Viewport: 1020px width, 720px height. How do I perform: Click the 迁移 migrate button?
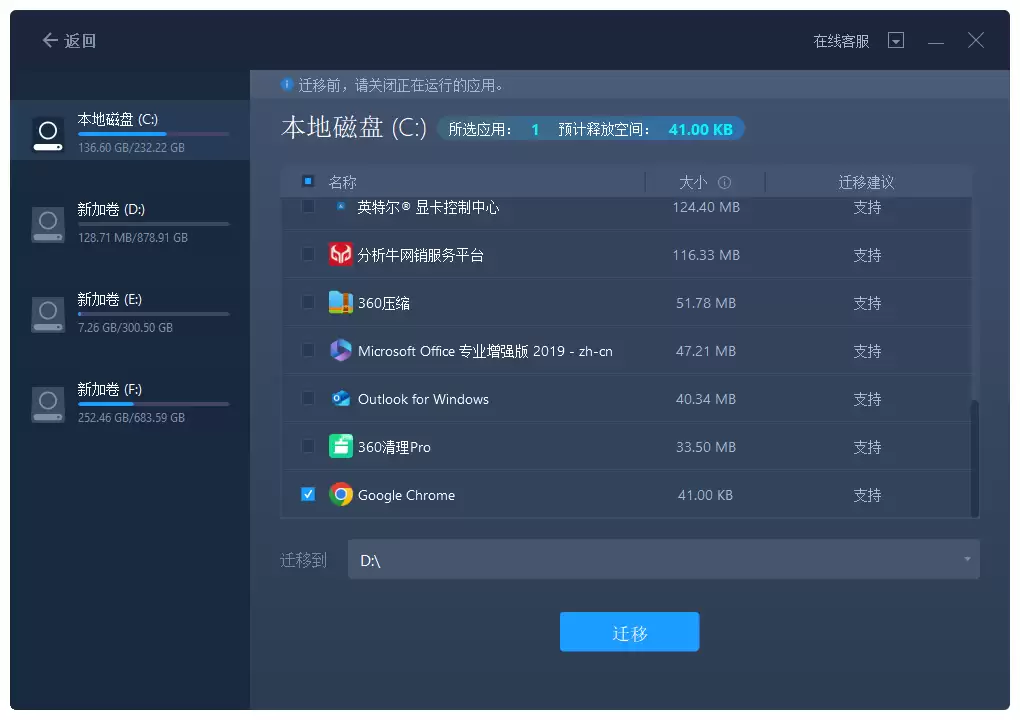click(629, 631)
